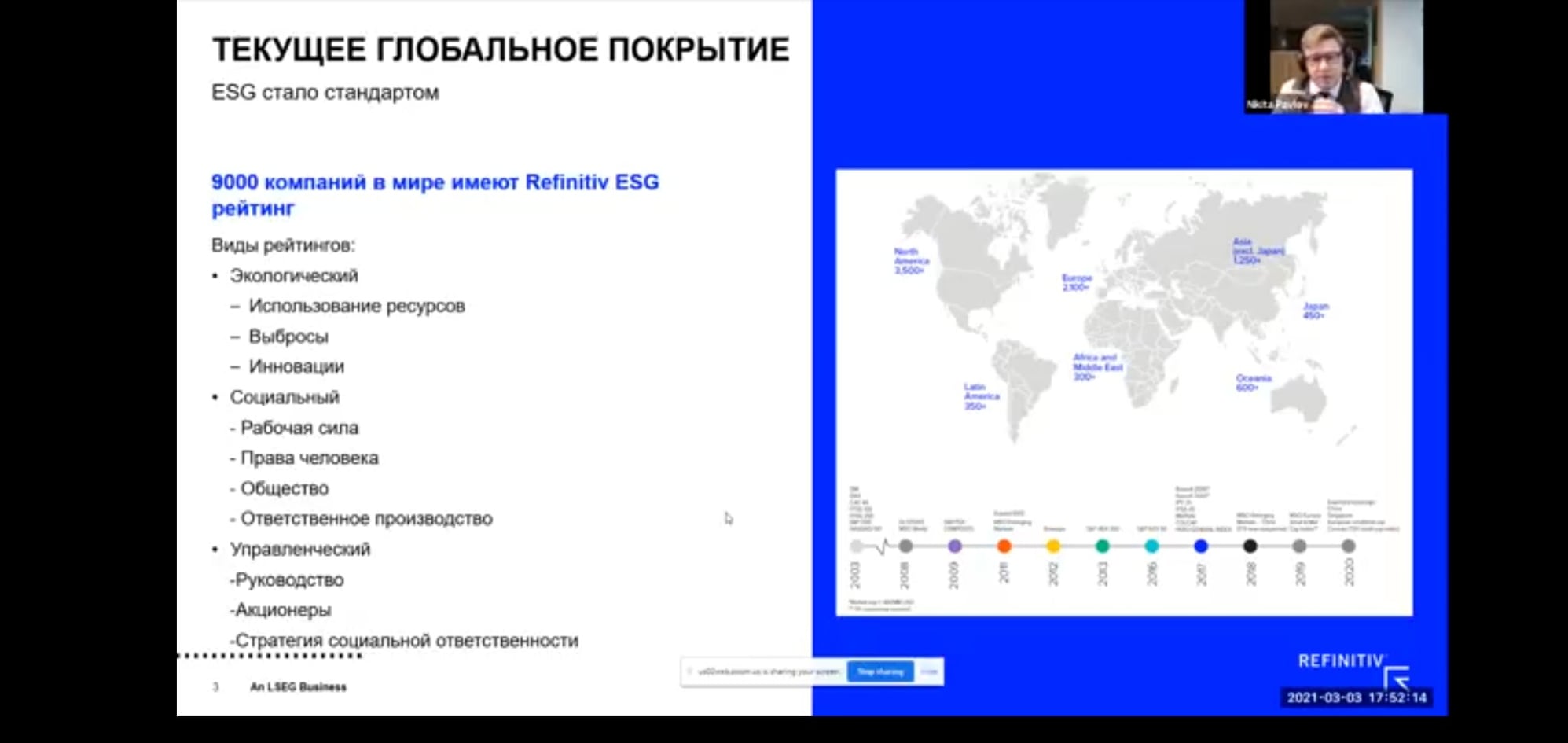The image size is (1568, 743).
Task: Click the recording timestamp 2021-03-03 17:52:14
Action: click(x=1357, y=697)
